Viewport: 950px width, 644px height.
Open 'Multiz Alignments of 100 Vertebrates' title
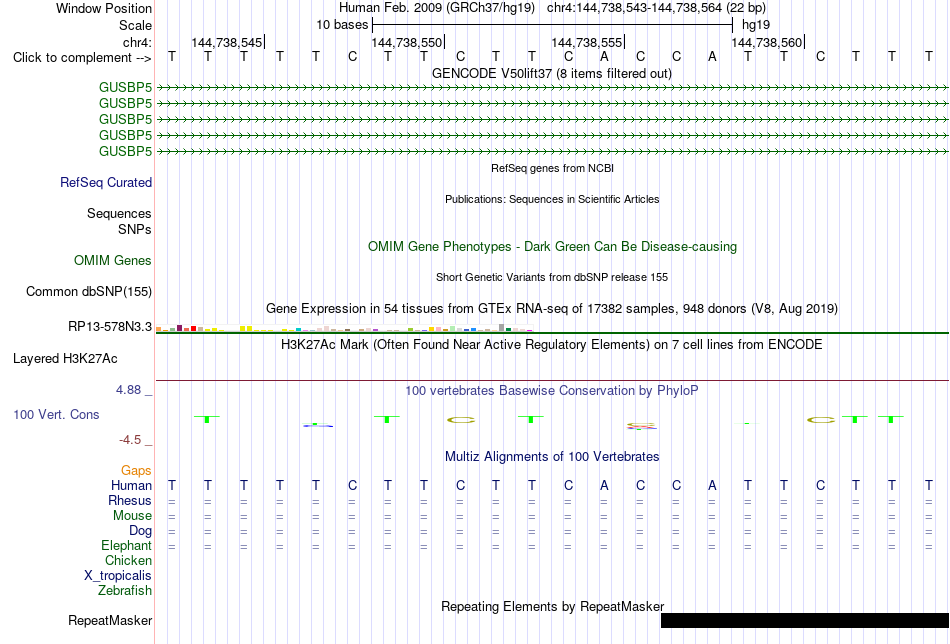(x=552, y=457)
